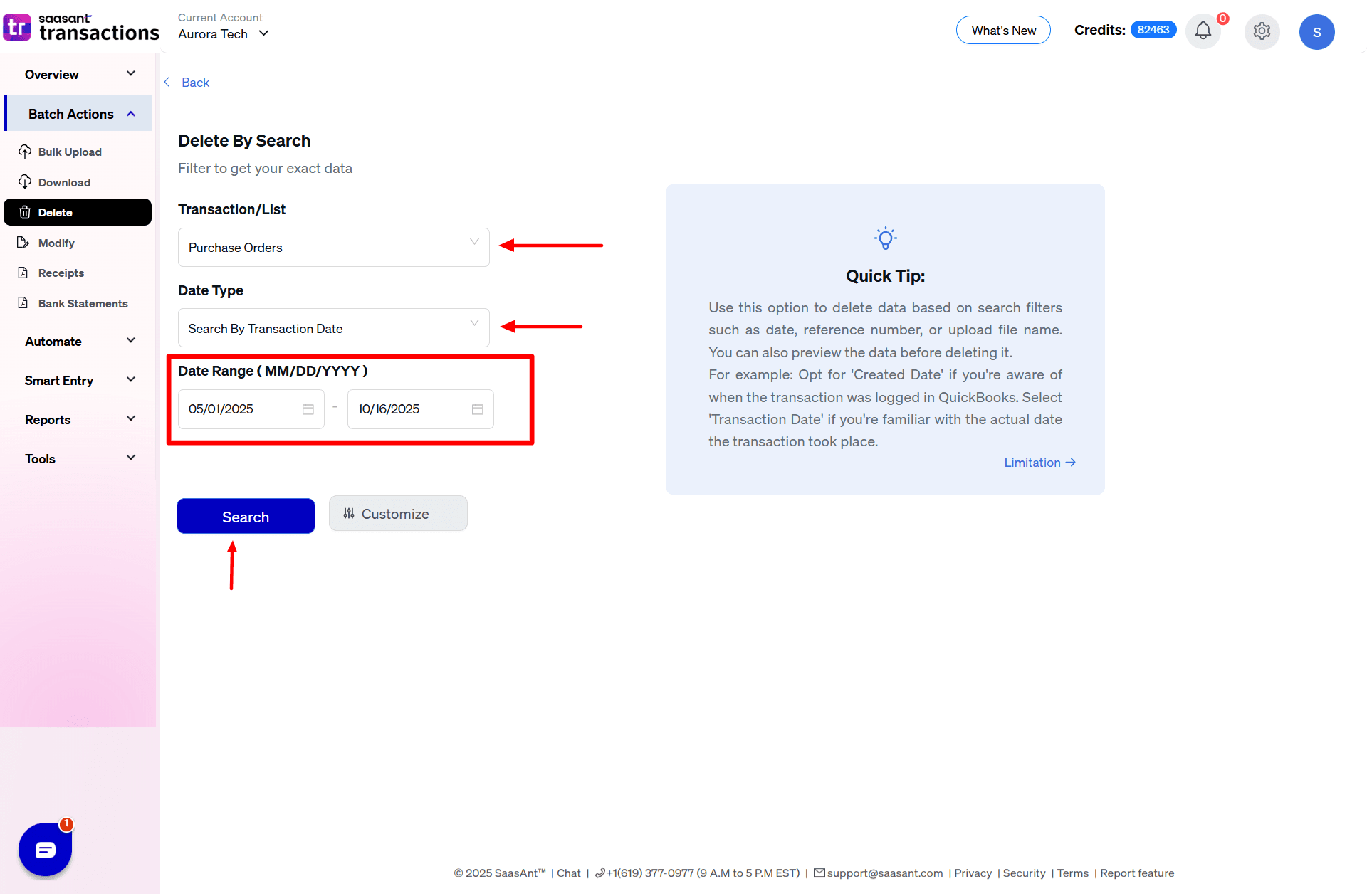Open the end date calendar picker

477,409
